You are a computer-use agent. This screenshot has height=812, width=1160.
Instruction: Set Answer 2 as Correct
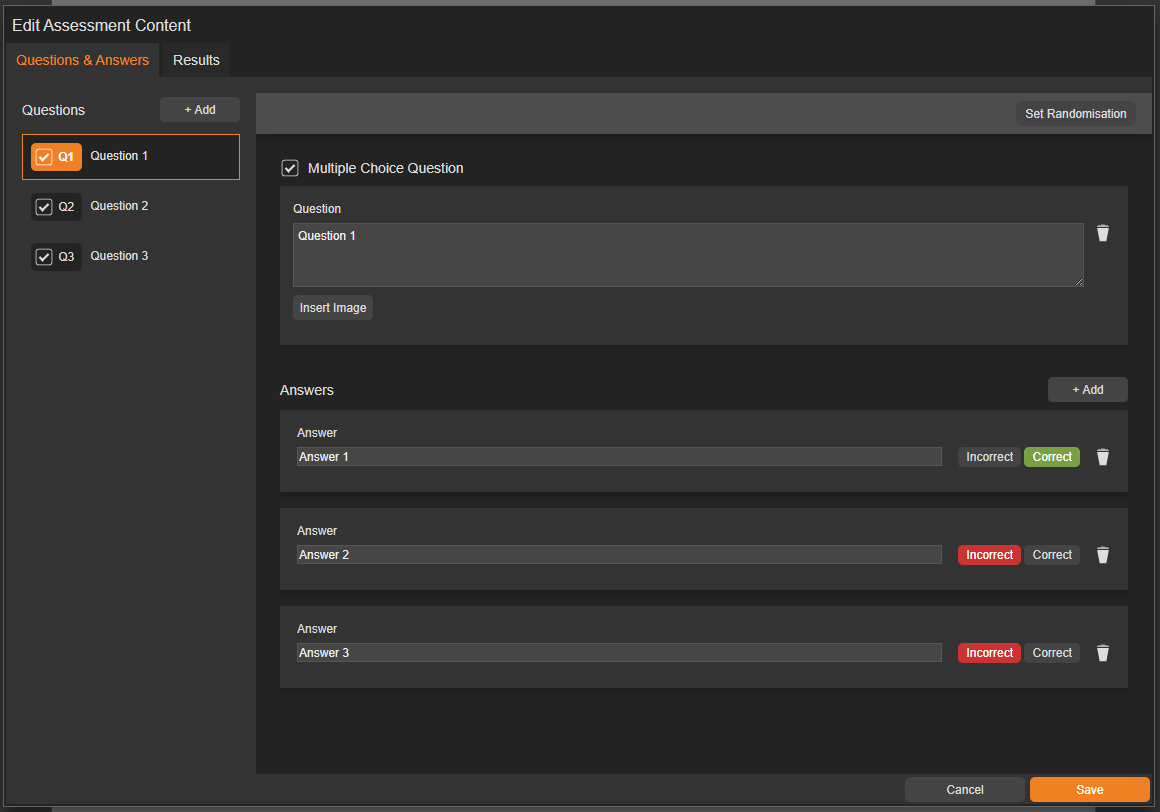[x=1052, y=555]
